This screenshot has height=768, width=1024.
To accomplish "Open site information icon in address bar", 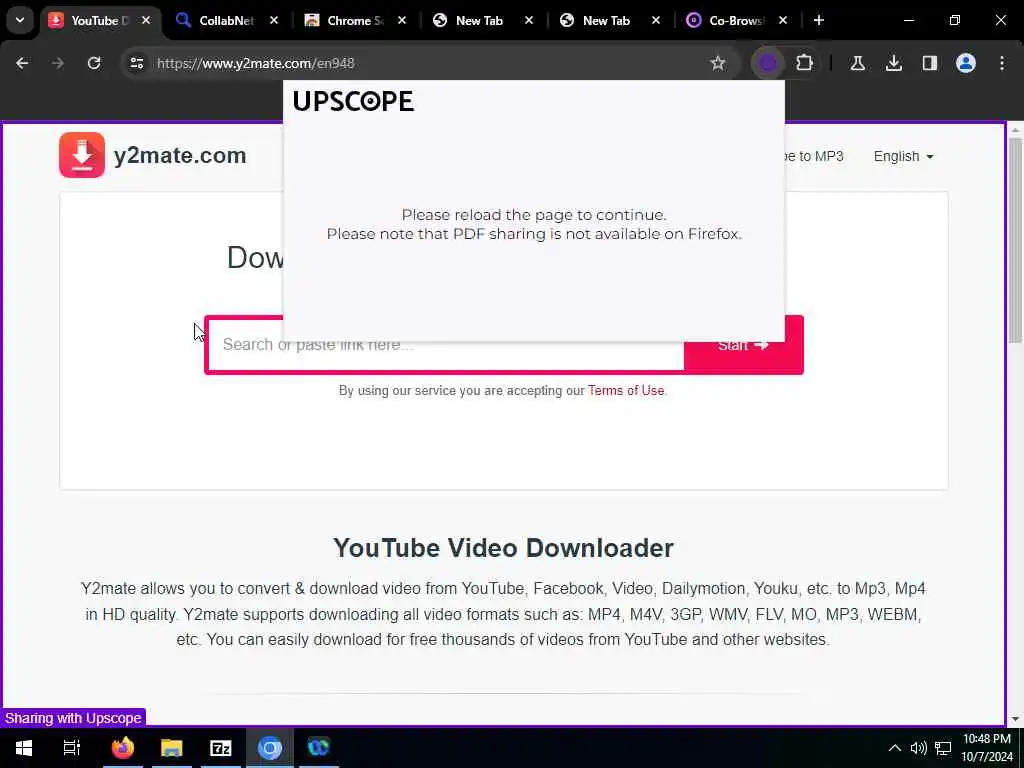I will coord(136,63).
